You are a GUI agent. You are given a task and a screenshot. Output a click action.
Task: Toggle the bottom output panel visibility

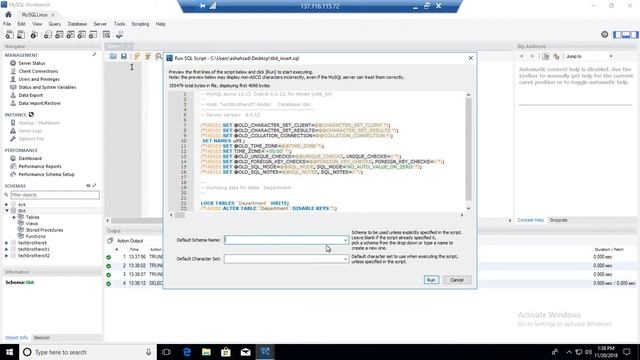[x=626, y=35]
